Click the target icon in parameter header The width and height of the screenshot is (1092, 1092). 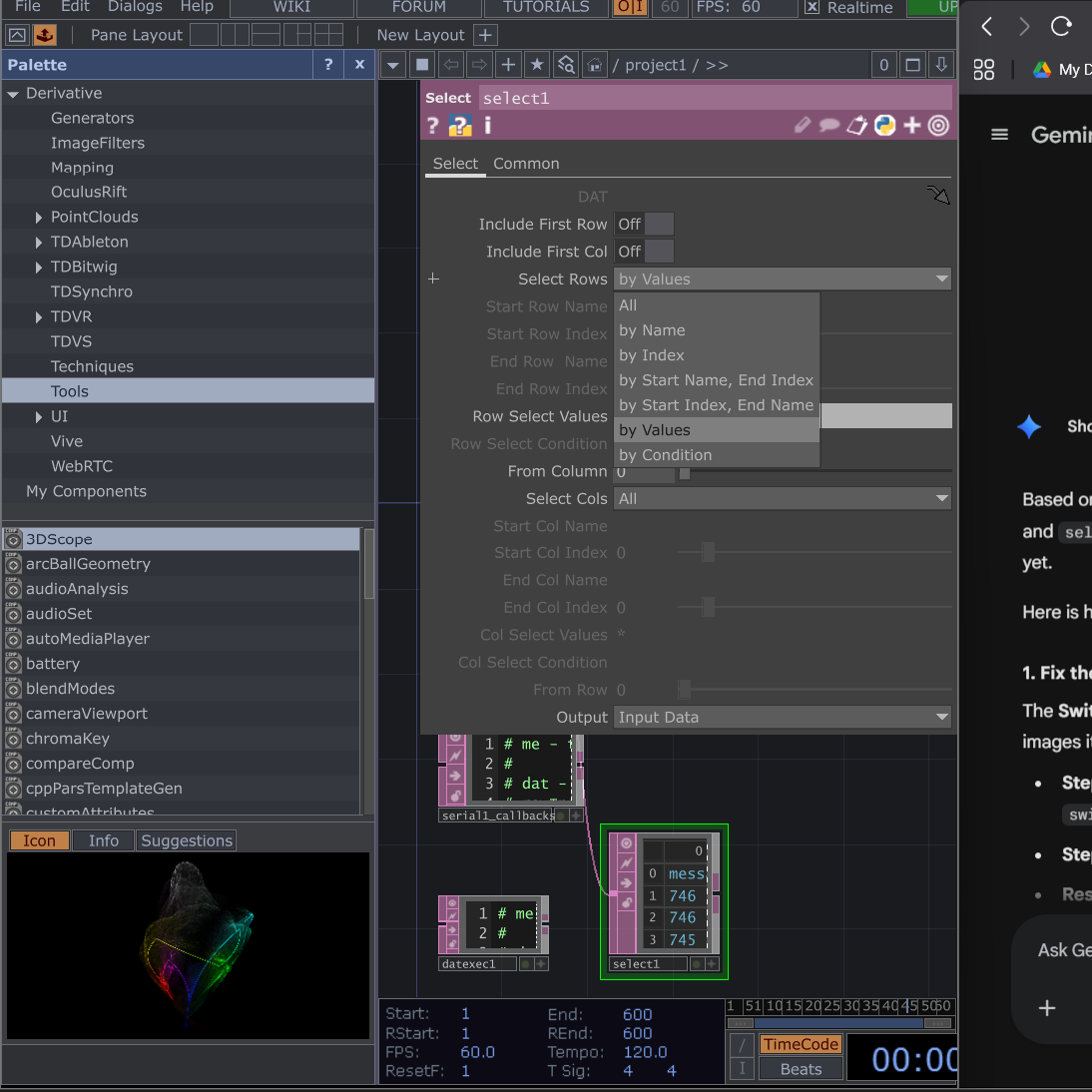938,126
